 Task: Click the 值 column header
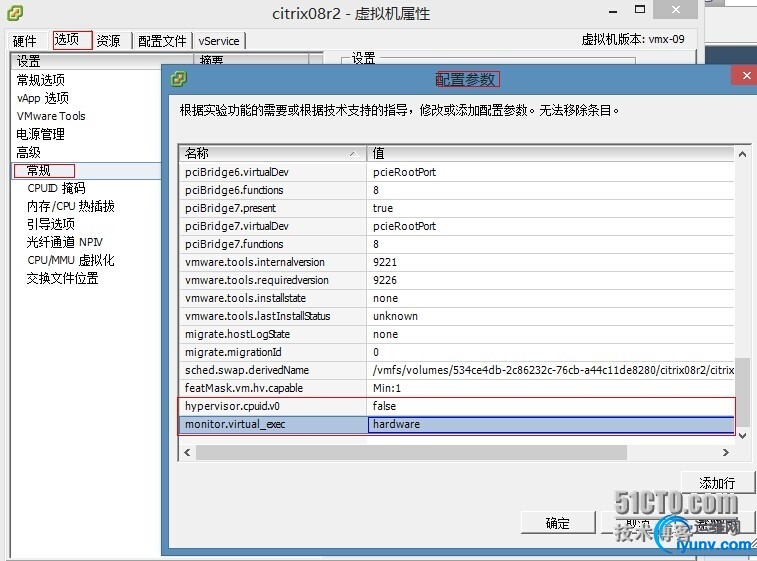tap(550, 154)
